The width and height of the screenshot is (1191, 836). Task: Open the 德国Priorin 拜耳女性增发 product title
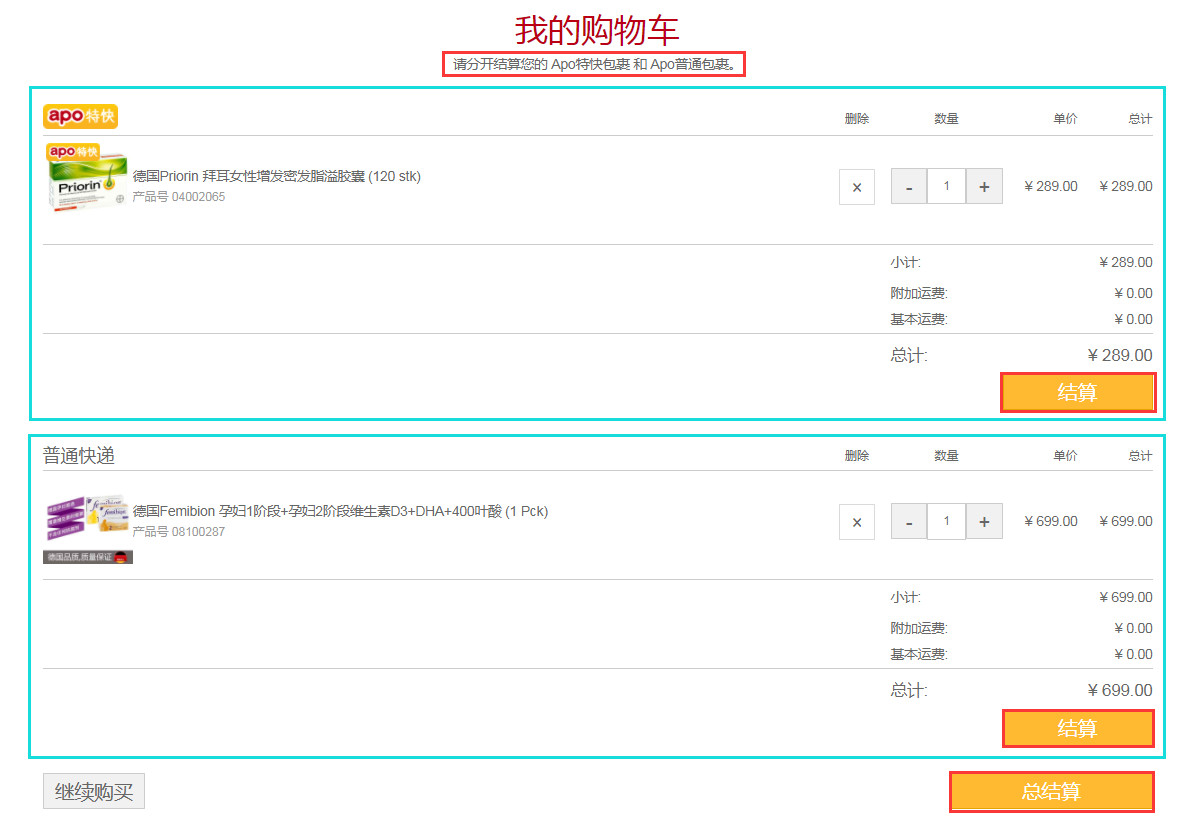(x=276, y=176)
